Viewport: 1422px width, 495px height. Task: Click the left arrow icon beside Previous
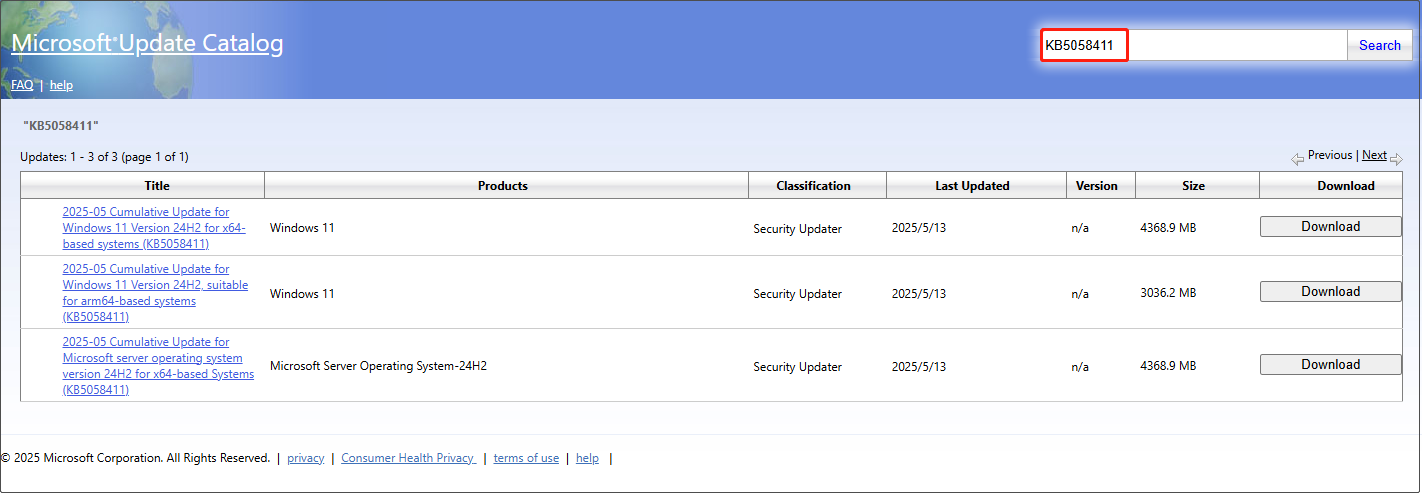[x=1297, y=159]
